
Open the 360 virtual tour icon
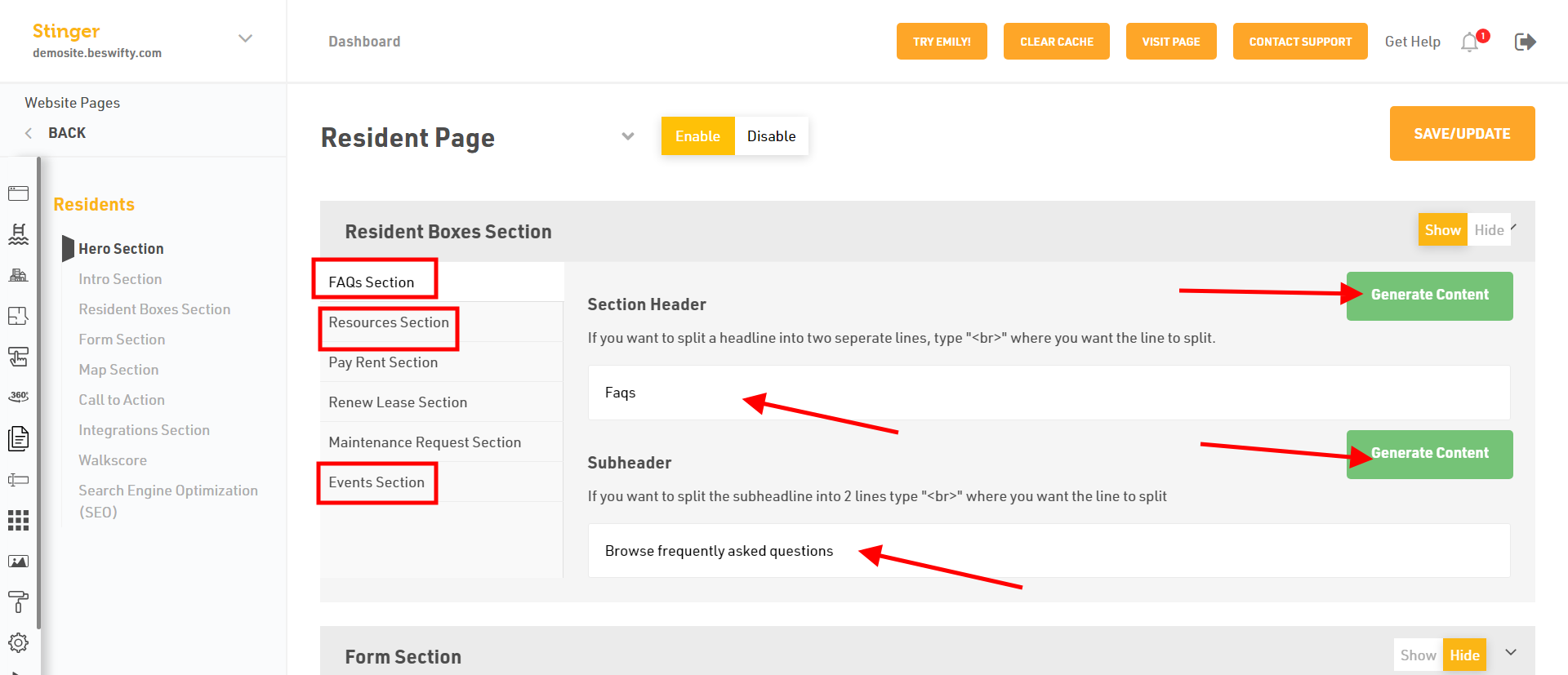[18, 397]
